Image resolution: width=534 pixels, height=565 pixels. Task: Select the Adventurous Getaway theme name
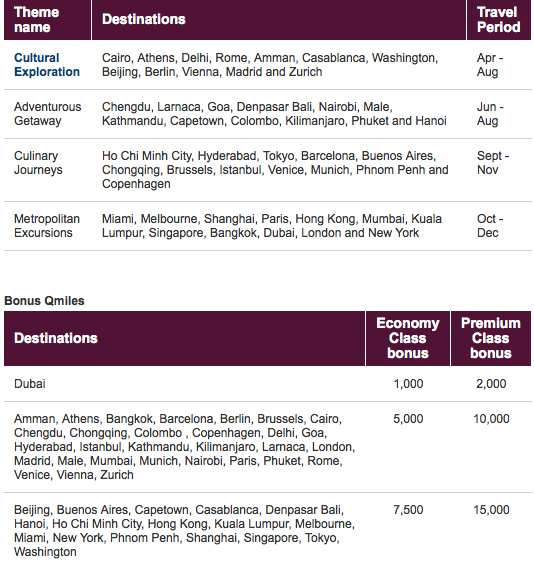pyautogui.click(x=48, y=114)
